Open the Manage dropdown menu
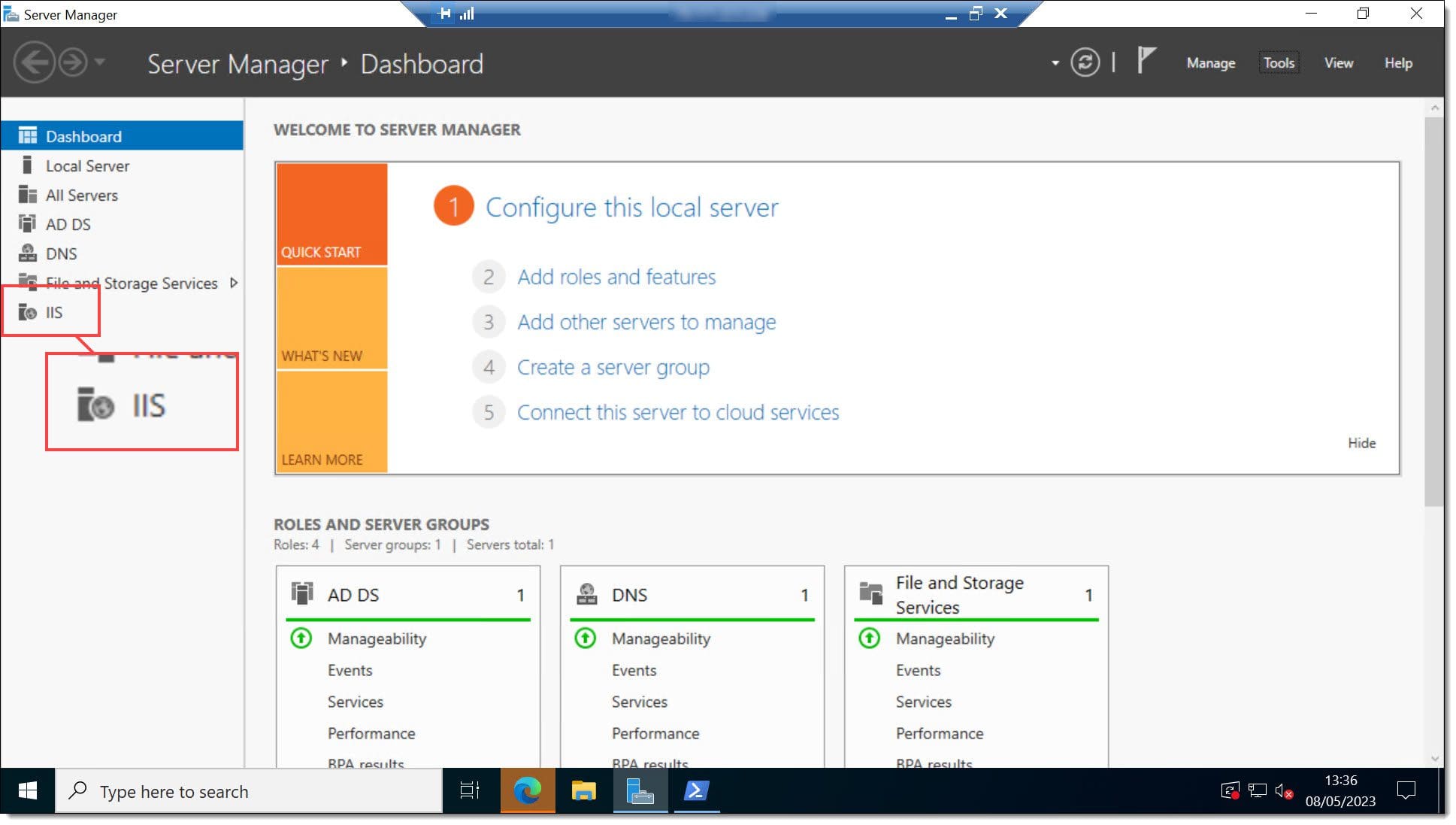1456x825 pixels. [1211, 62]
